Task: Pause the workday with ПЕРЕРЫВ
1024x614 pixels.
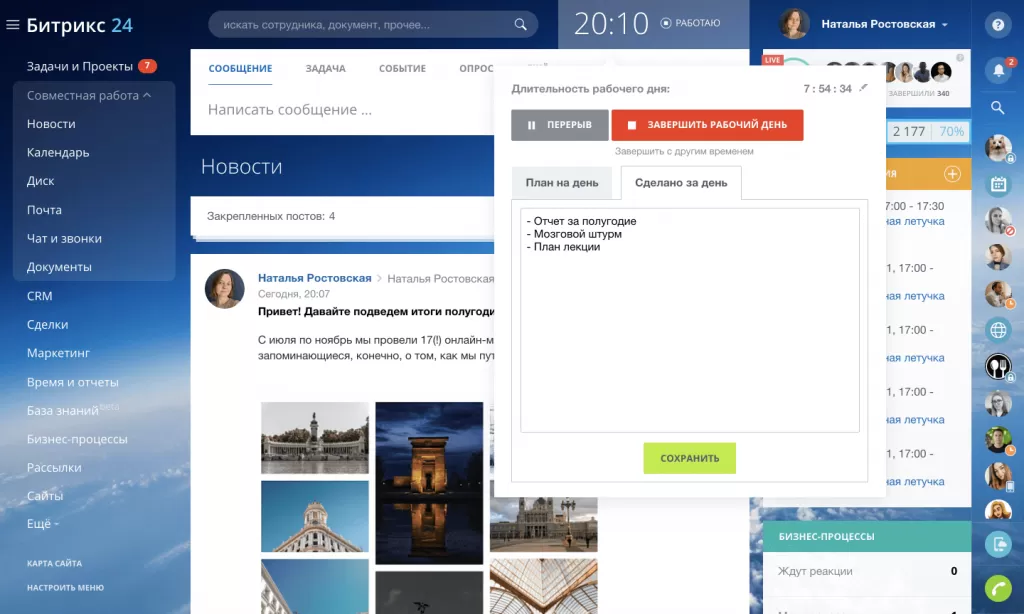Action: pyautogui.click(x=559, y=125)
